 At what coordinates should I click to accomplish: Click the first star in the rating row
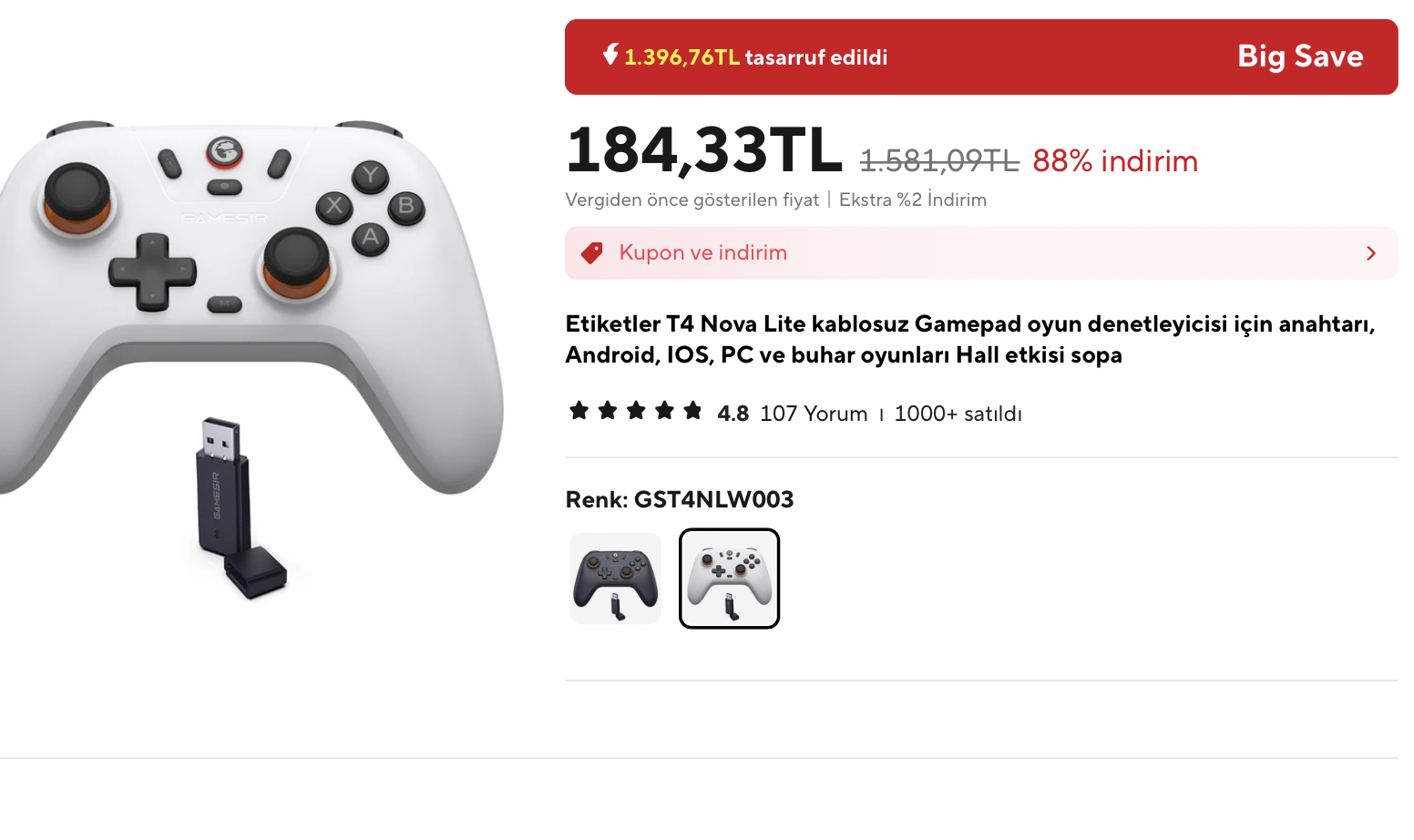pyautogui.click(x=579, y=411)
